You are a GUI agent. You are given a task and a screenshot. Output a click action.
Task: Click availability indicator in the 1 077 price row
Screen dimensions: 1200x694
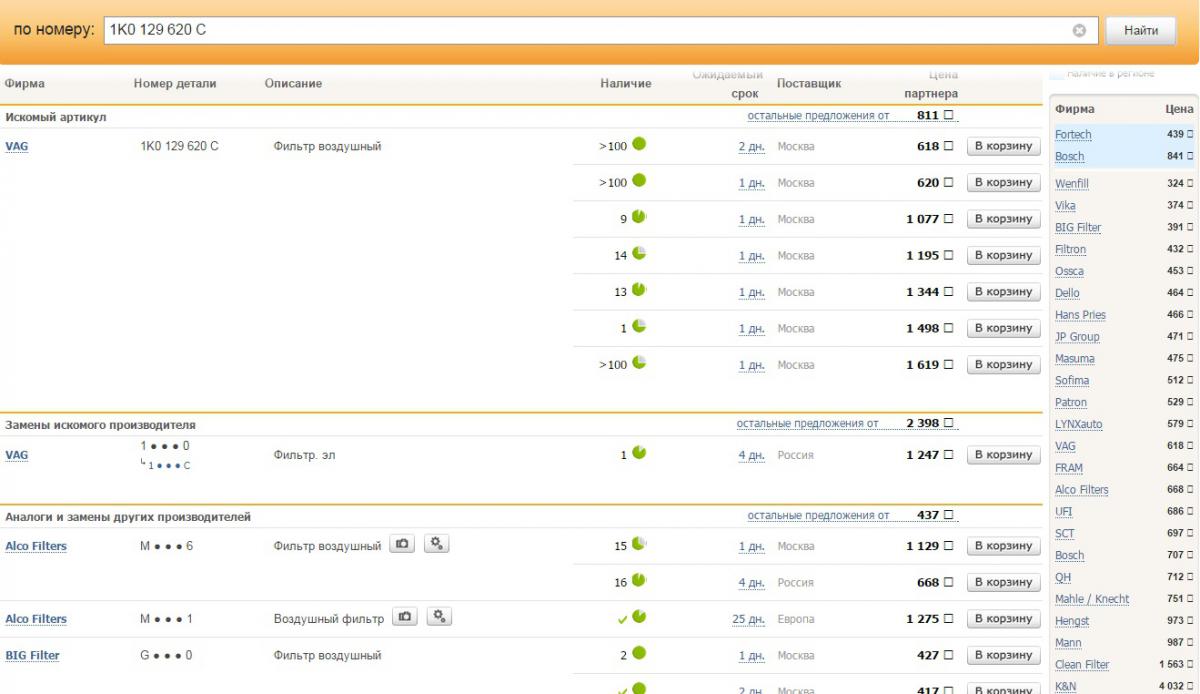(x=639, y=217)
